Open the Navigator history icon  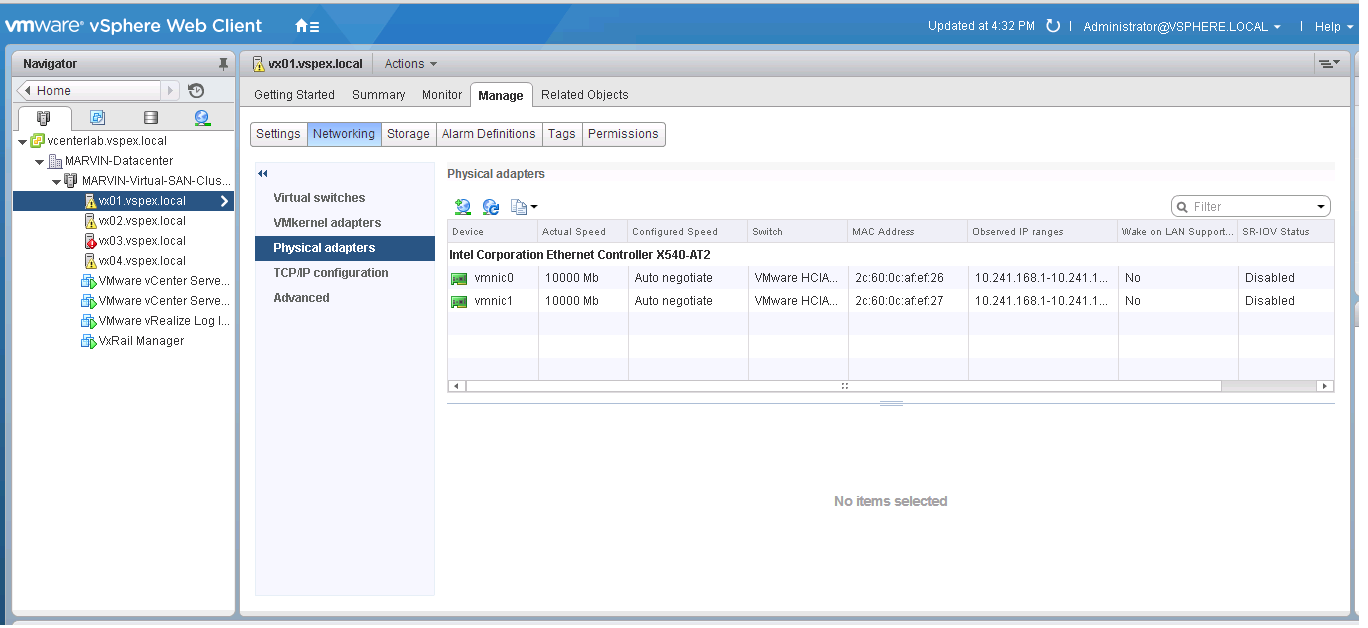click(196, 91)
